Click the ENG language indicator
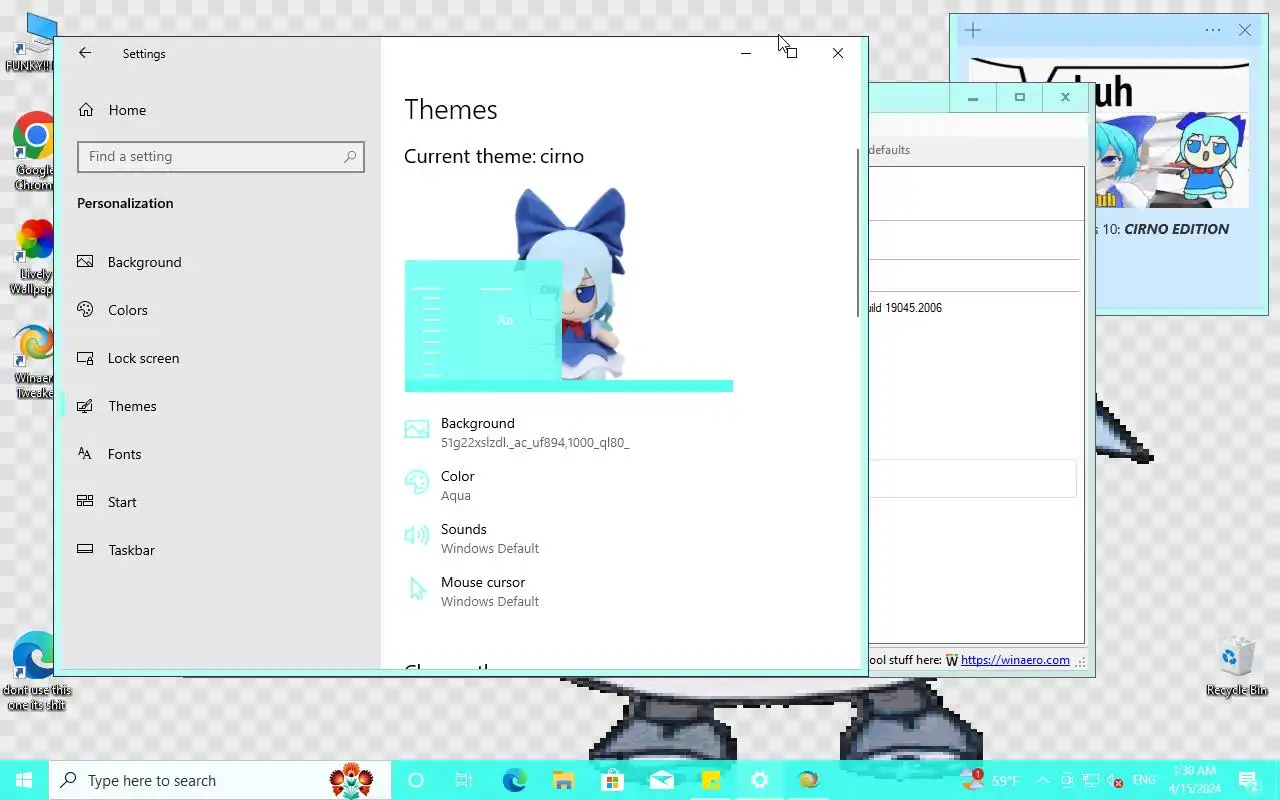1280x800 pixels. point(1144,780)
